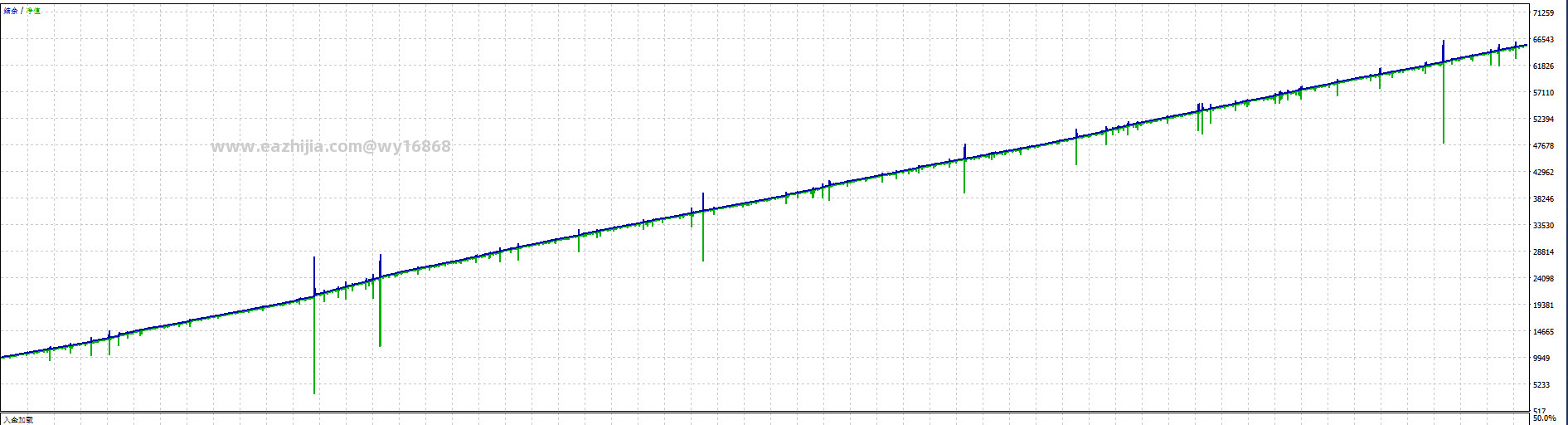Click the 14665 axis value
This screenshot has width=1568, height=425.
coord(1543,332)
